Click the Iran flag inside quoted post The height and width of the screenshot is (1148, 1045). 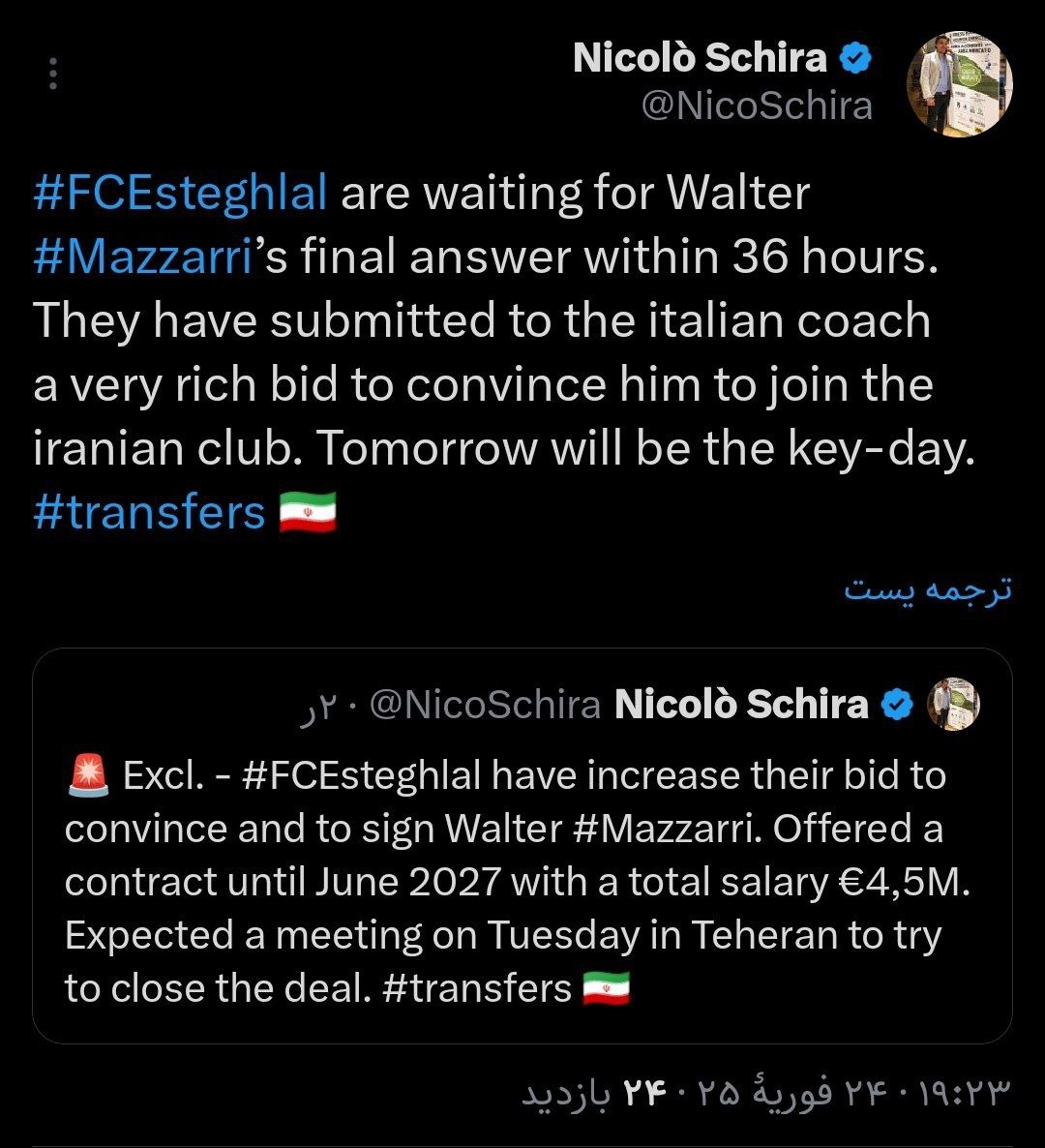(607, 988)
